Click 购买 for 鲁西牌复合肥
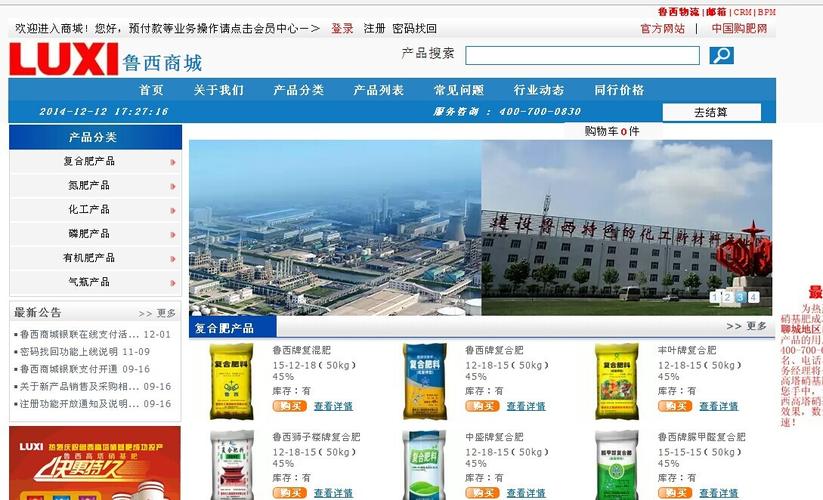Image resolution: width=823 pixels, height=500 pixels. tap(482, 406)
